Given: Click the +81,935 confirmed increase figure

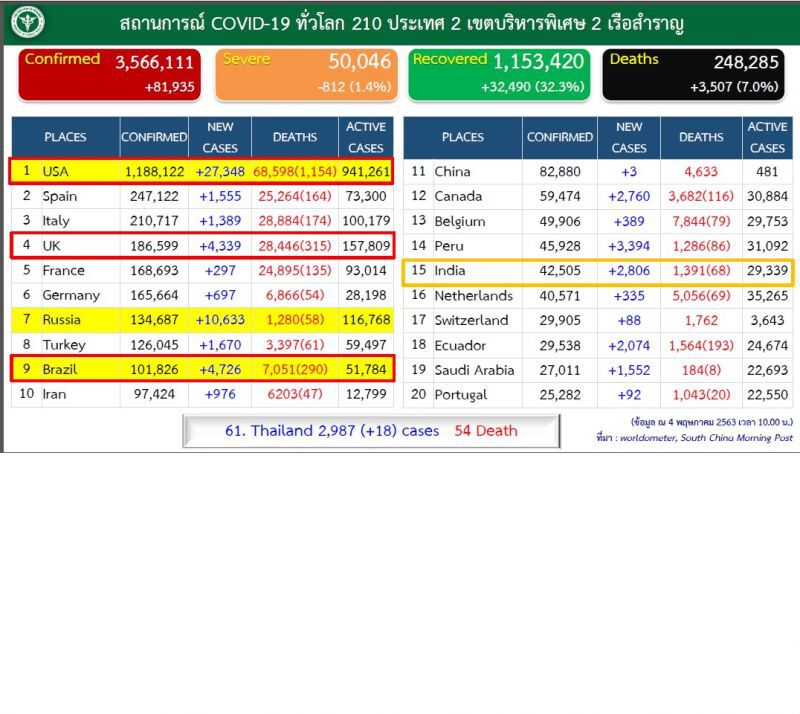Looking at the screenshot, I should click(x=169, y=87).
